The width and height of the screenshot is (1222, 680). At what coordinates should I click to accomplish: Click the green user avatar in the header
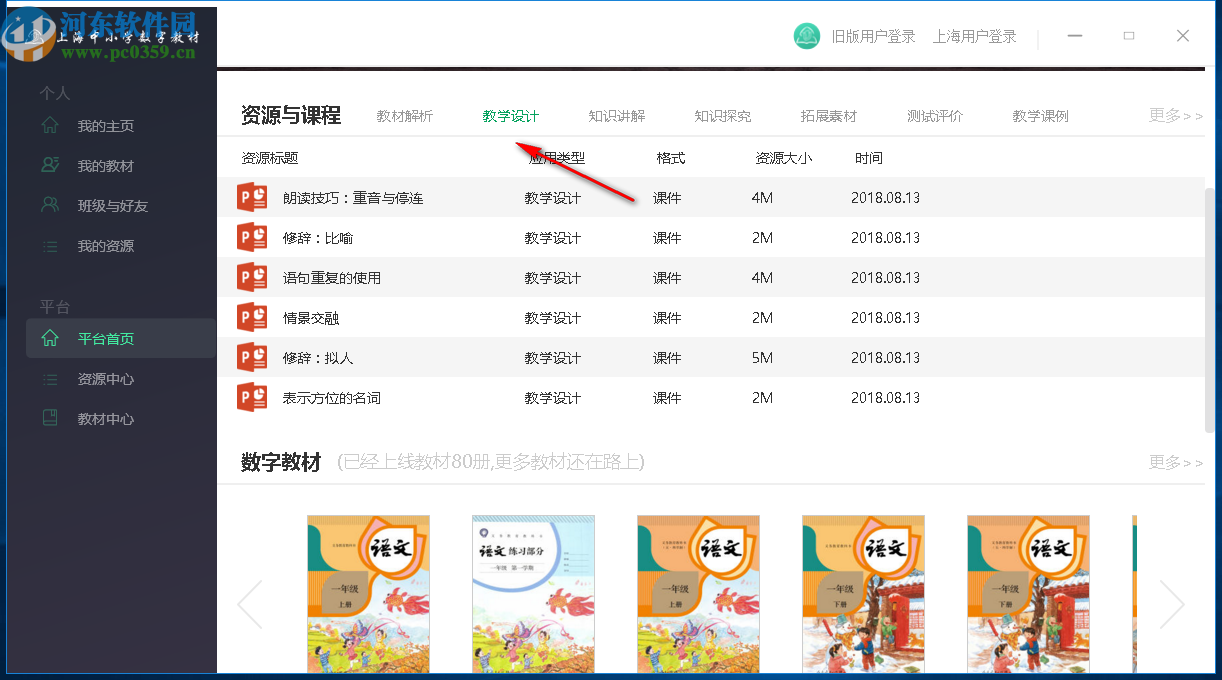click(806, 35)
